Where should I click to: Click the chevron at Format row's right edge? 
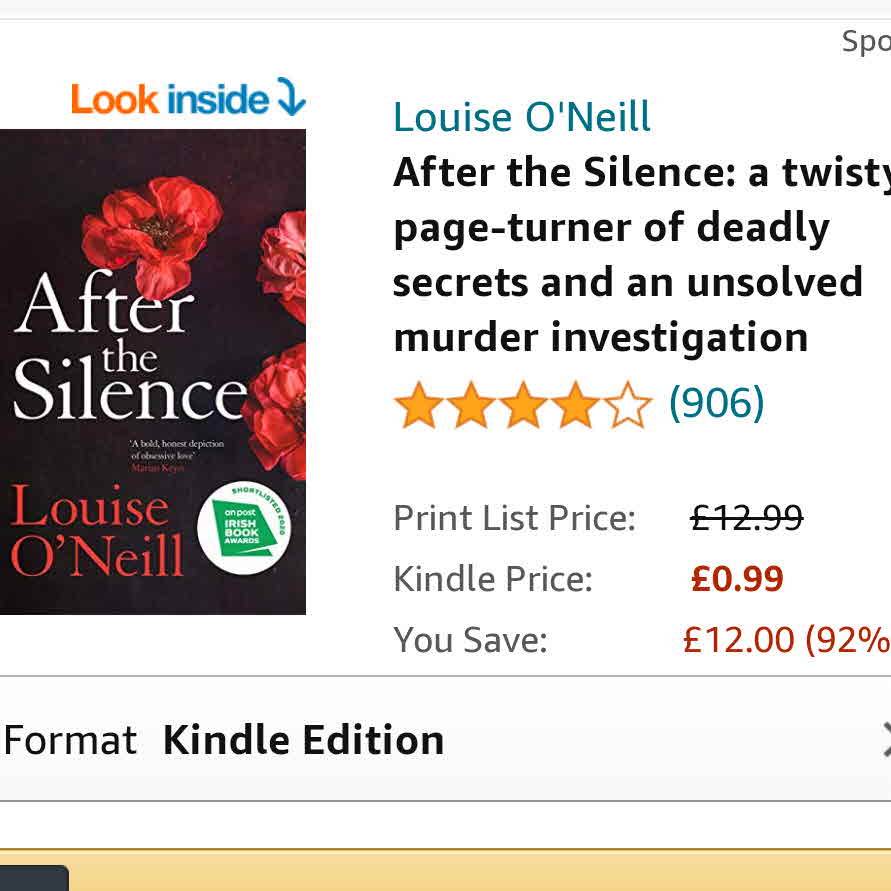pos(886,740)
